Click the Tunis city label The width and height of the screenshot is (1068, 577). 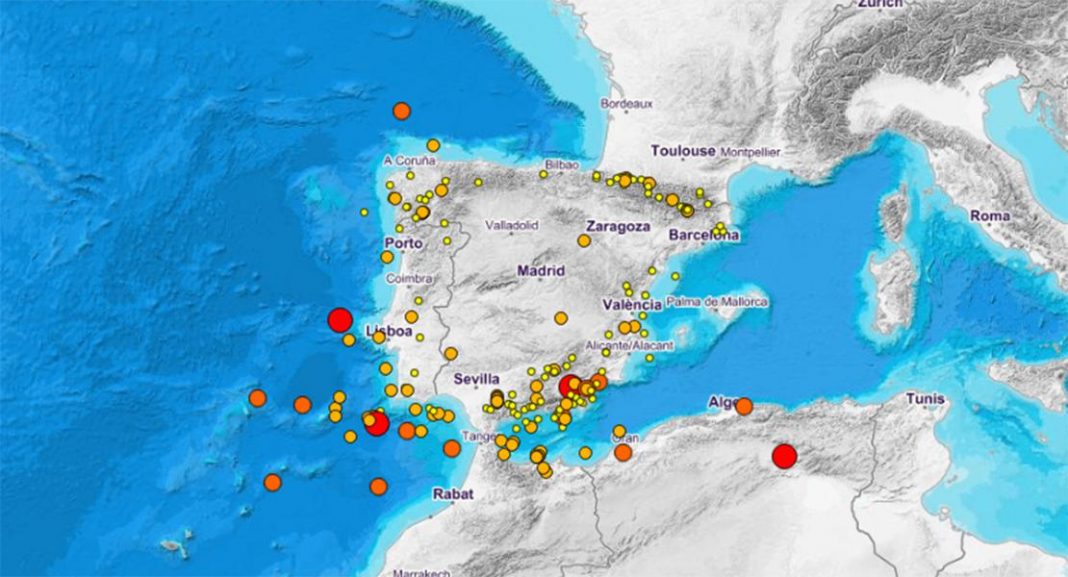point(925,399)
